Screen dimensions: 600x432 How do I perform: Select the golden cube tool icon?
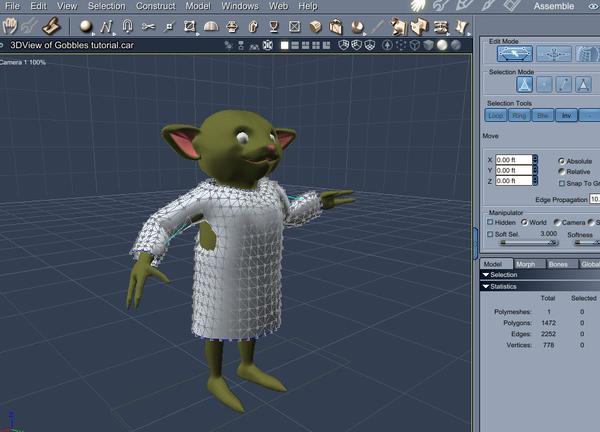[x=315, y=26]
